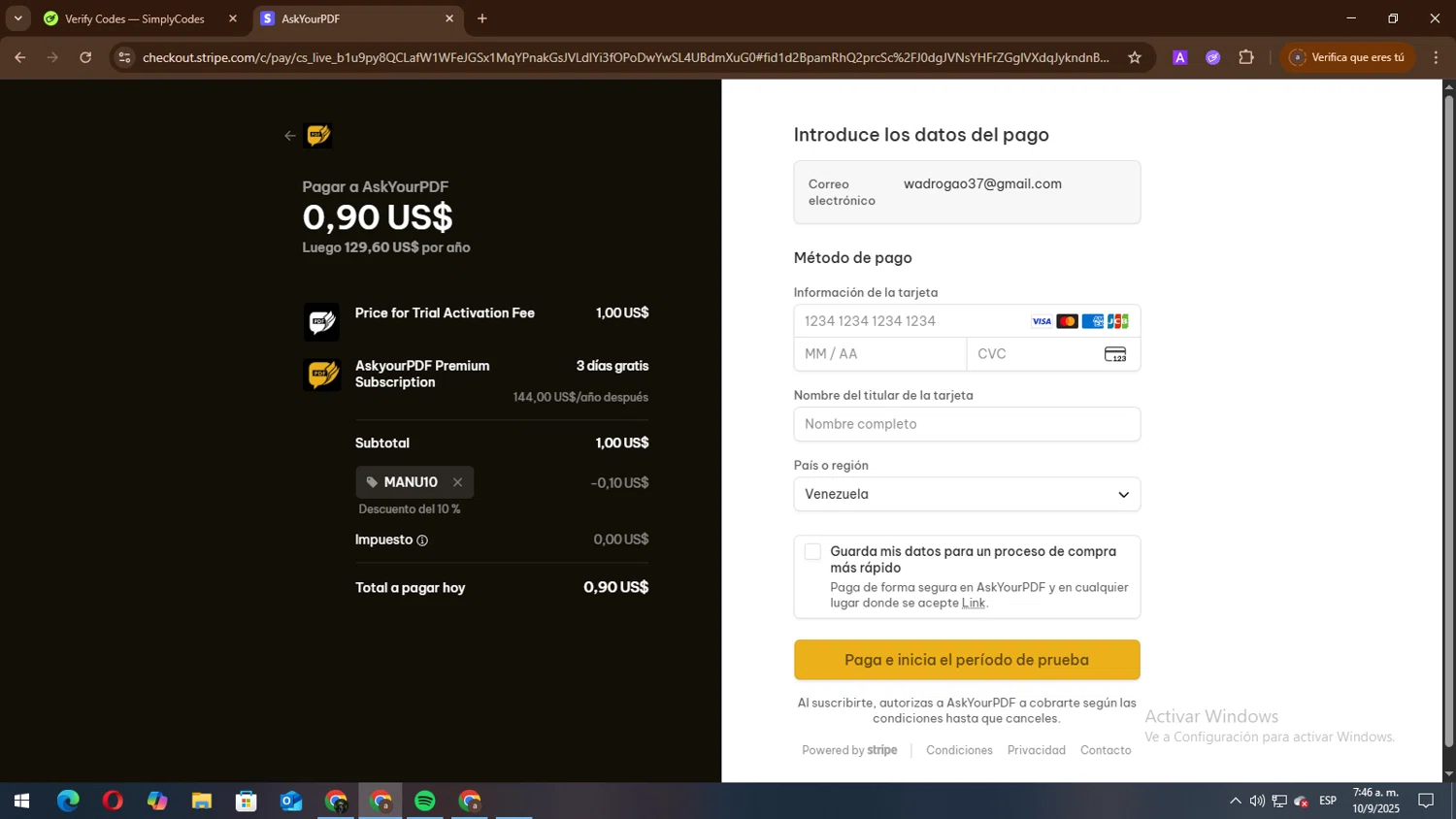
Task: Click the American Express logo
Action: (1093, 321)
